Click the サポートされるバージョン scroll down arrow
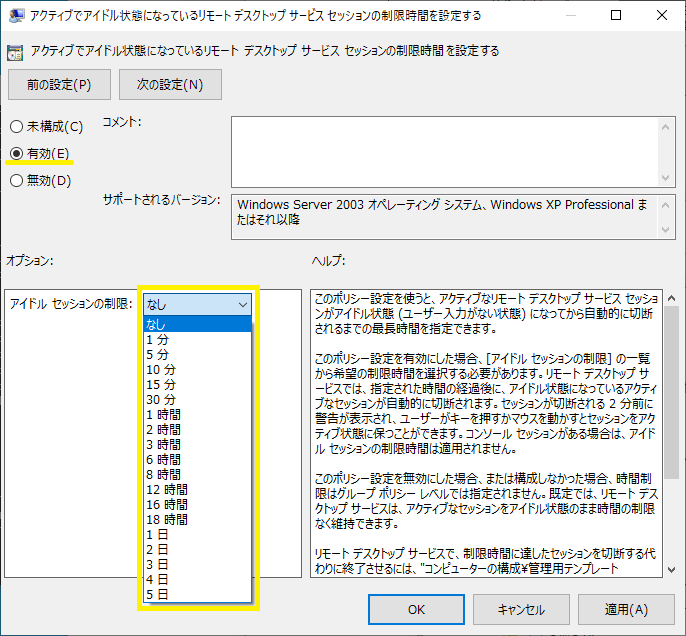Viewport: 686px width, 636px height. pyautogui.click(x=665, y=230)
